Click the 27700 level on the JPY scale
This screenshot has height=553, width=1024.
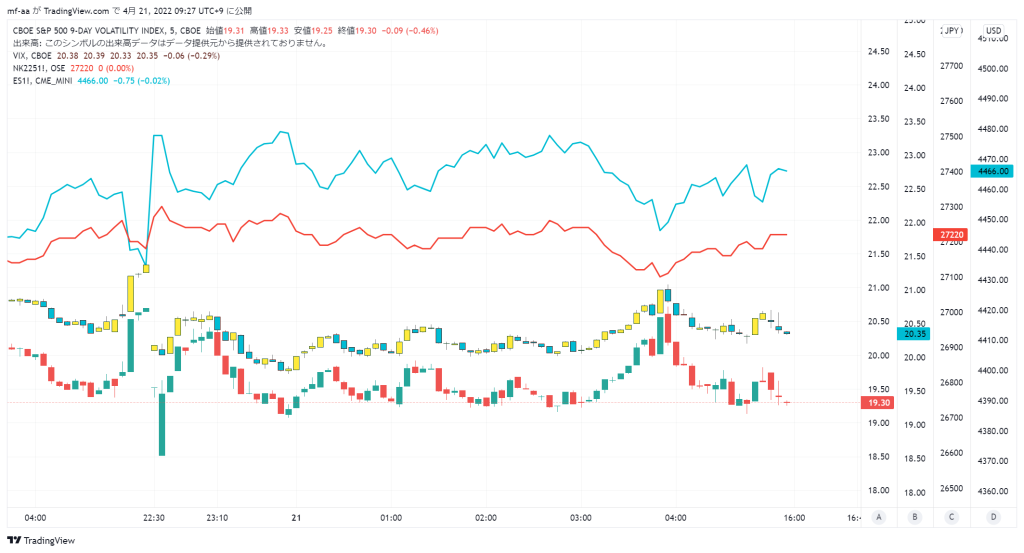pyautogui.click(x=952, y=66)
